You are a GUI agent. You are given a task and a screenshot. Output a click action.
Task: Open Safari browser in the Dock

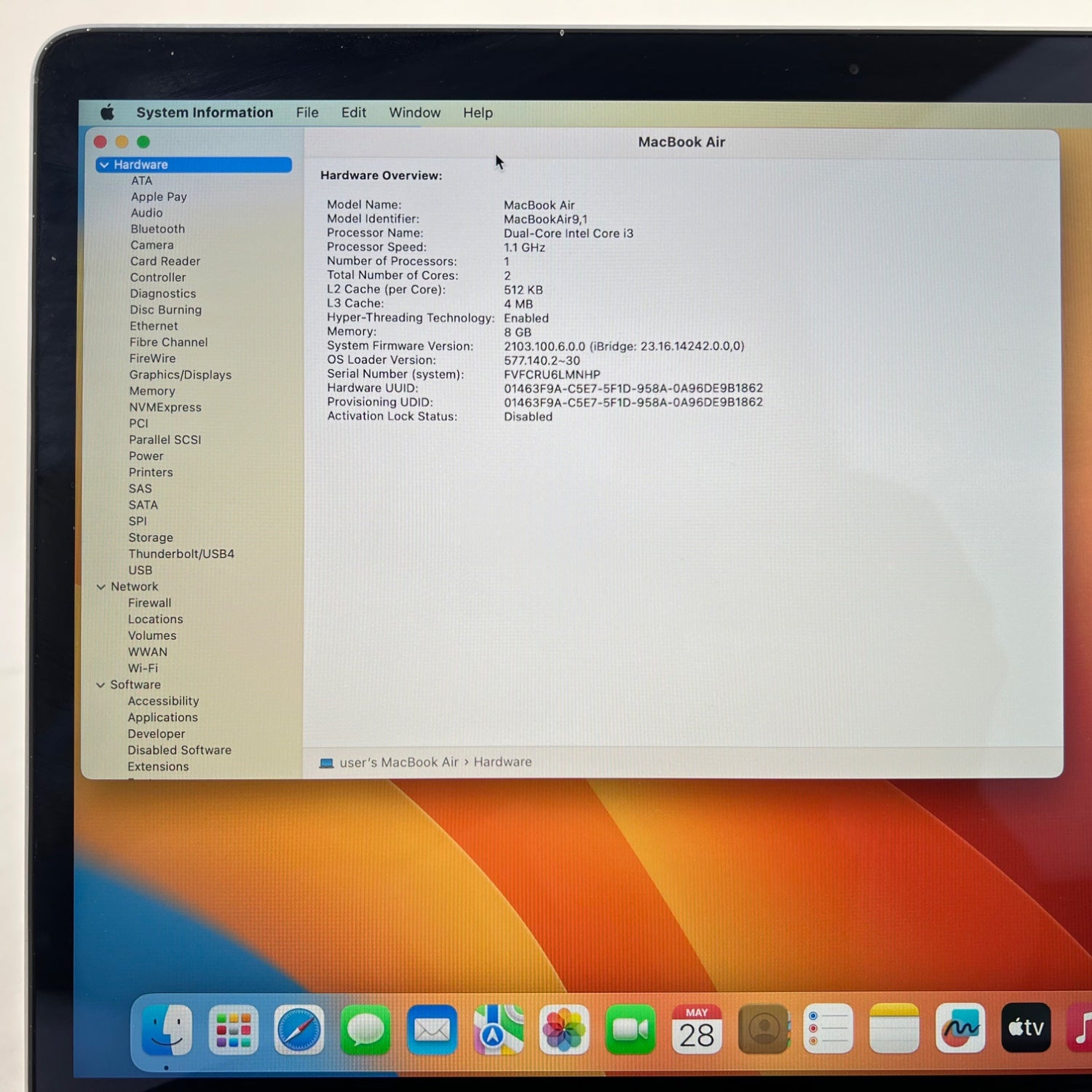tap(299, 1030)
